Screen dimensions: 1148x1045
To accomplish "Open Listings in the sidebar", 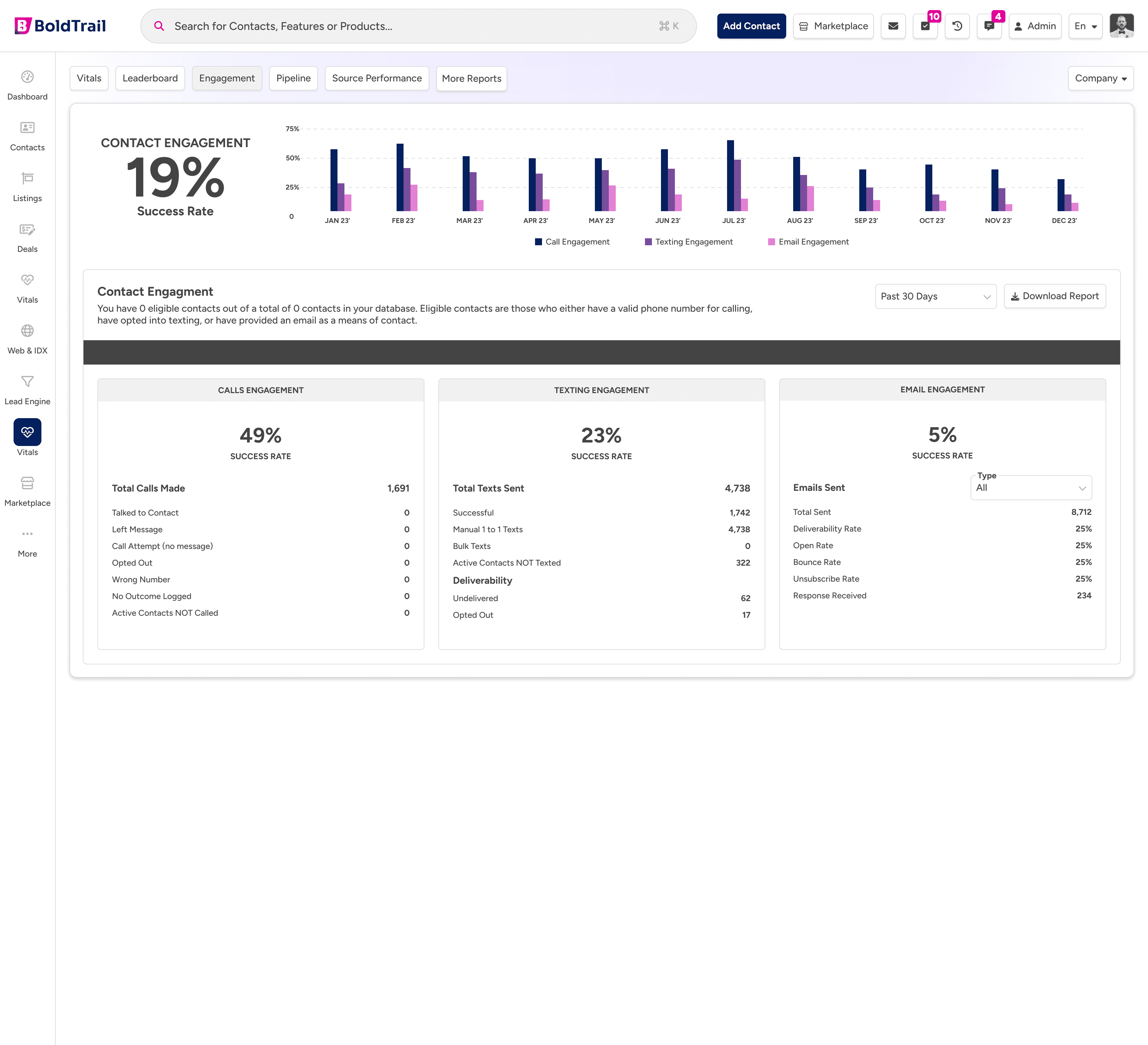I will click(x=27, y=187).
